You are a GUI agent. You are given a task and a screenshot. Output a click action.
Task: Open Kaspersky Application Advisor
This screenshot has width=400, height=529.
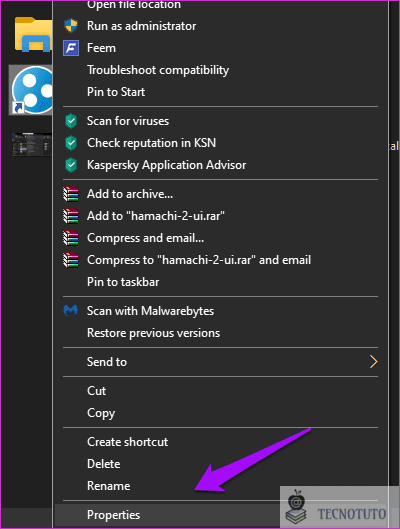(166, 165)
